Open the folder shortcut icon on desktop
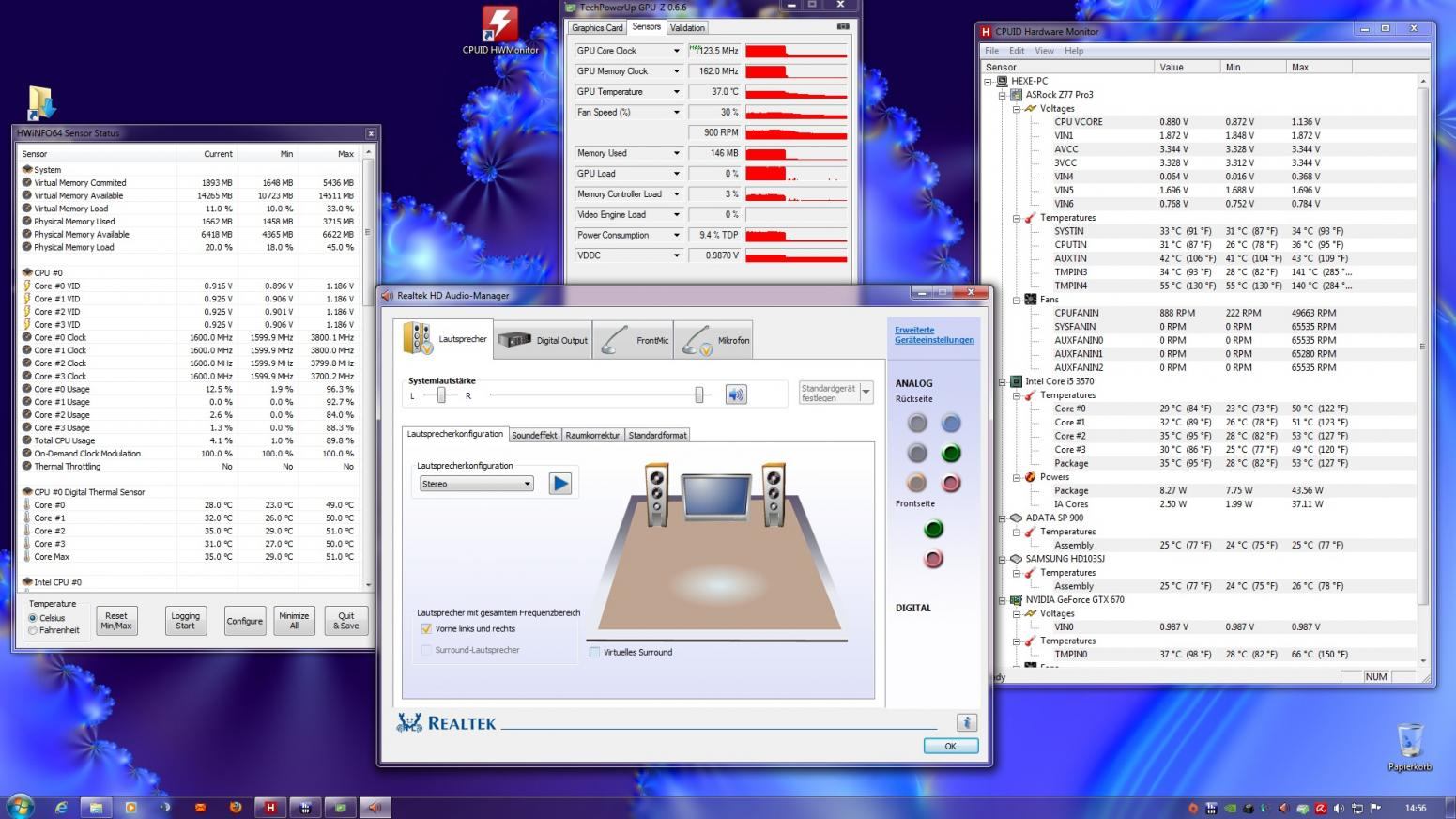The image size is (1456, 819). tap(40, 102)
